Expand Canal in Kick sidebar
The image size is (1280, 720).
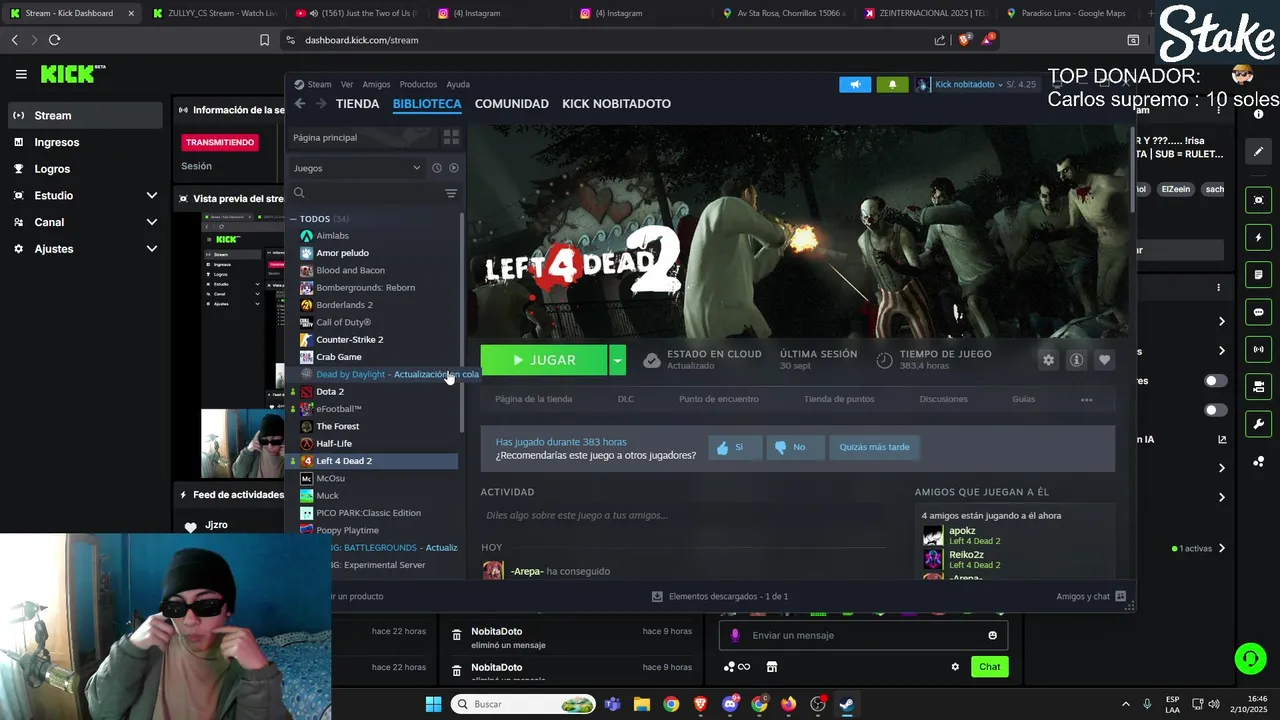[x=152, y=222]
